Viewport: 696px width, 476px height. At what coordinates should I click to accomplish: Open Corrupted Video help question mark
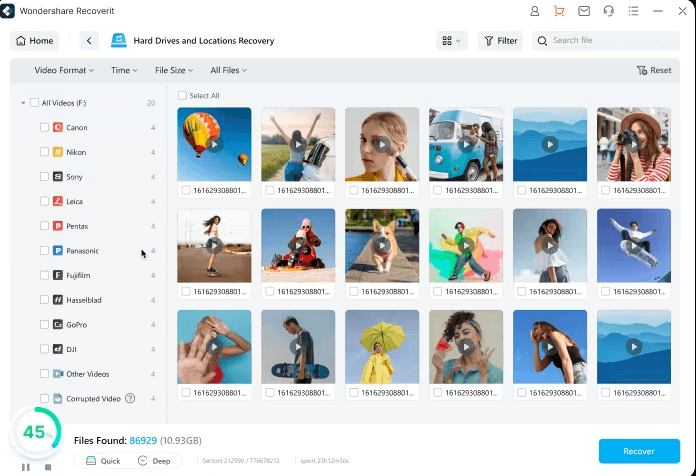pyautogui.click(x=130, y=398)
